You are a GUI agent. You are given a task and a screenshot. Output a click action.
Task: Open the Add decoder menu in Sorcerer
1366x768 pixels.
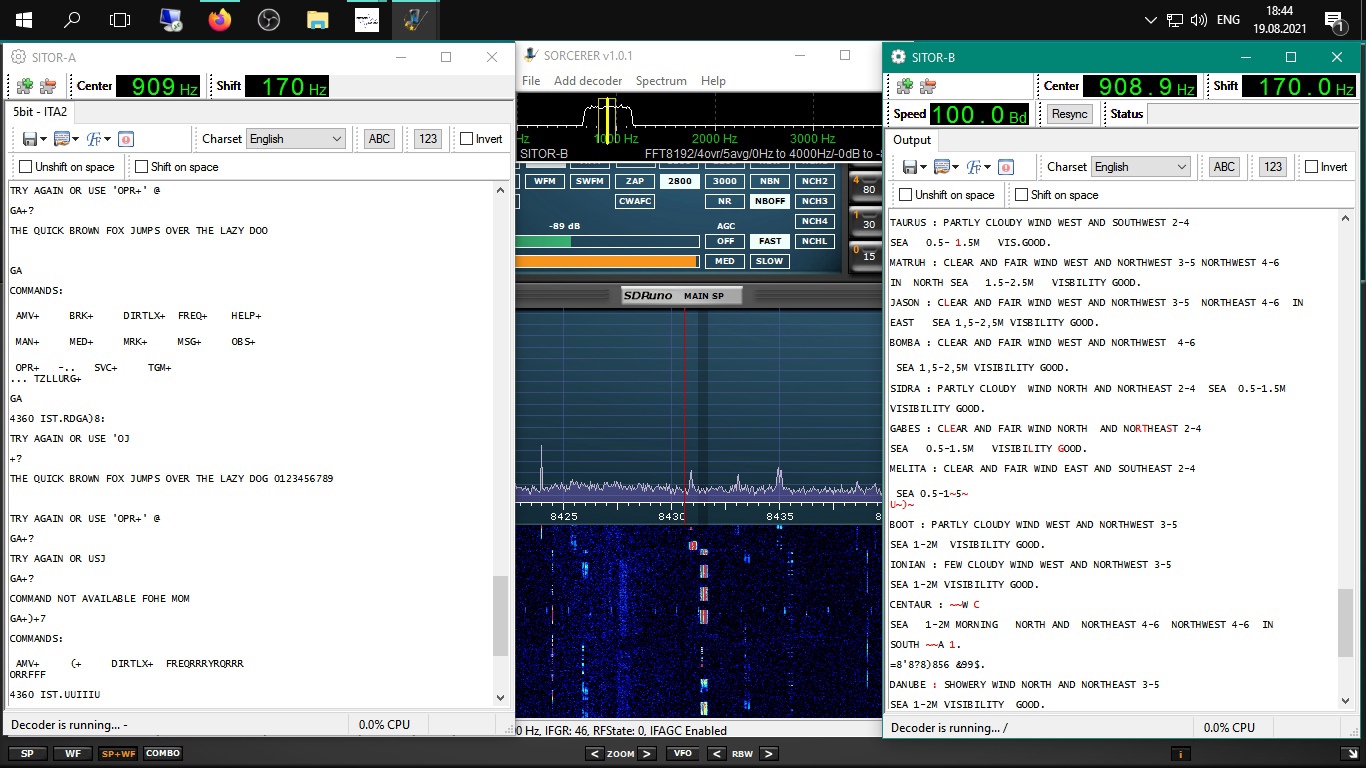click(588, 81)
